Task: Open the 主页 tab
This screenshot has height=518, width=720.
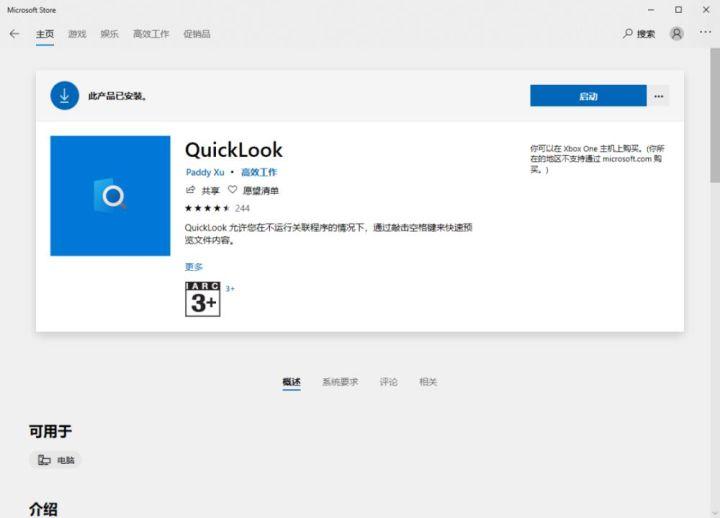Action: [x=45, y=34]
